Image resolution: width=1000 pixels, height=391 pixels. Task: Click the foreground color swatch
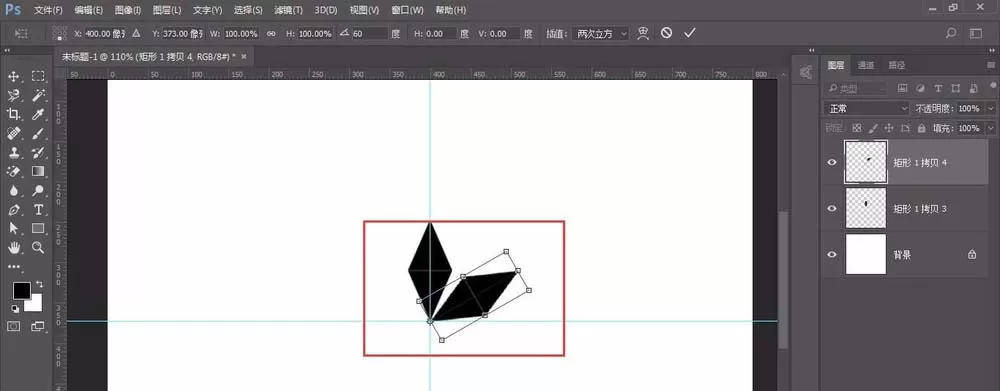(22, 290)
